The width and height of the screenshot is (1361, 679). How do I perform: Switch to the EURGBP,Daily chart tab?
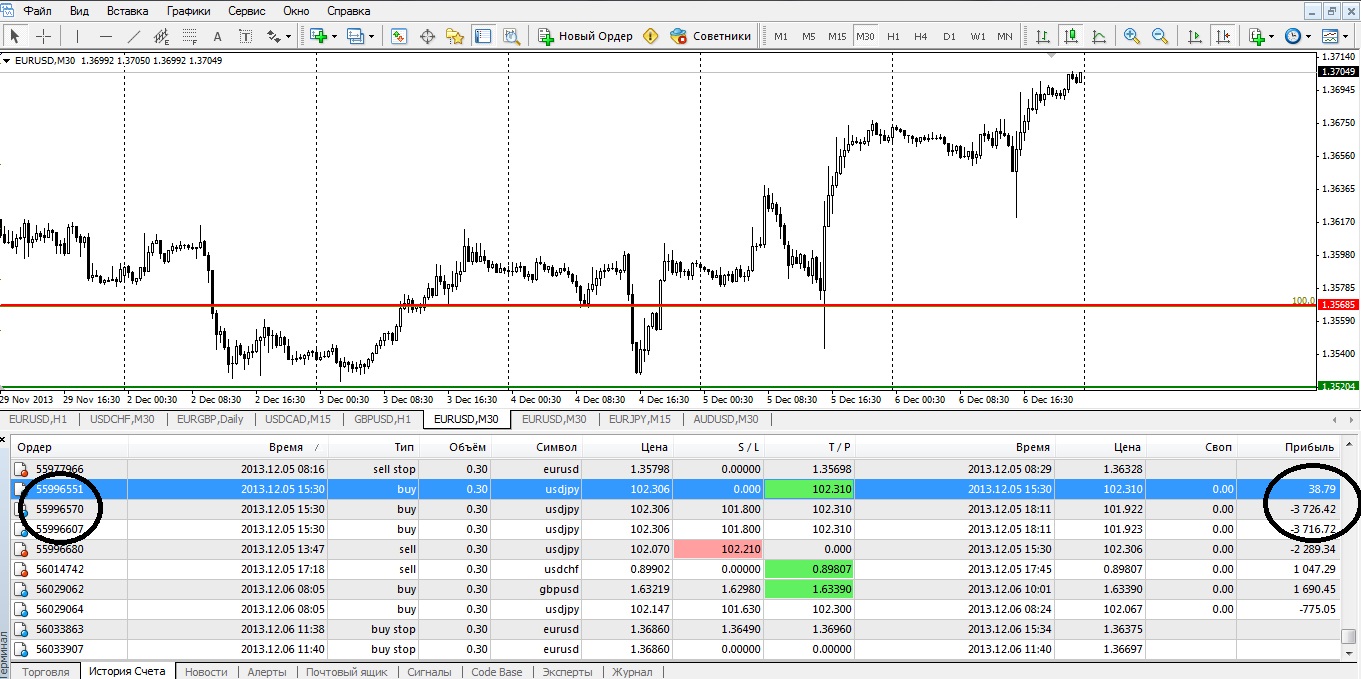click(x=210, y=419)
